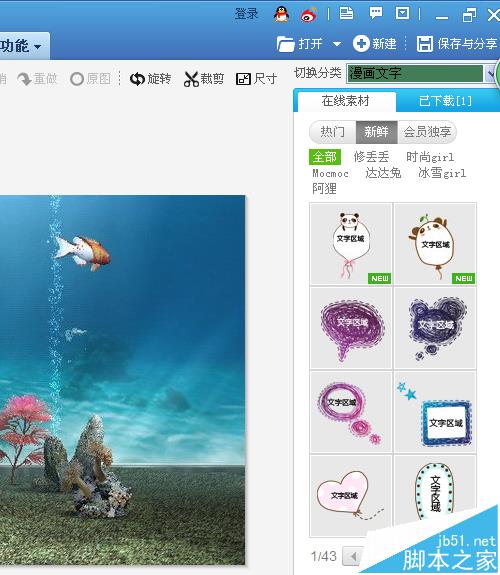
Task: Pick the purple ring thought bubble
Action: point(351,412)
